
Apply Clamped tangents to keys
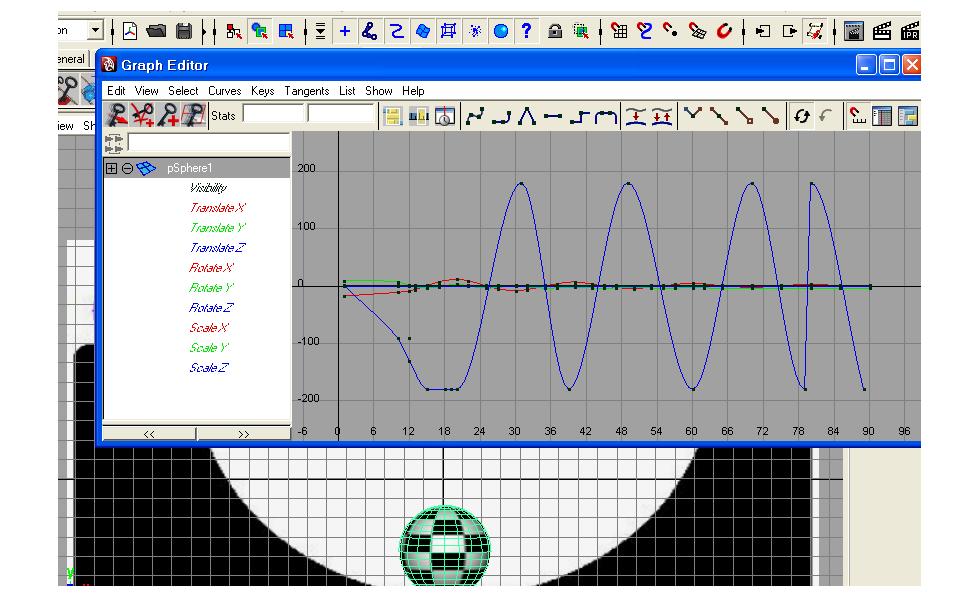tap(501, 116)
